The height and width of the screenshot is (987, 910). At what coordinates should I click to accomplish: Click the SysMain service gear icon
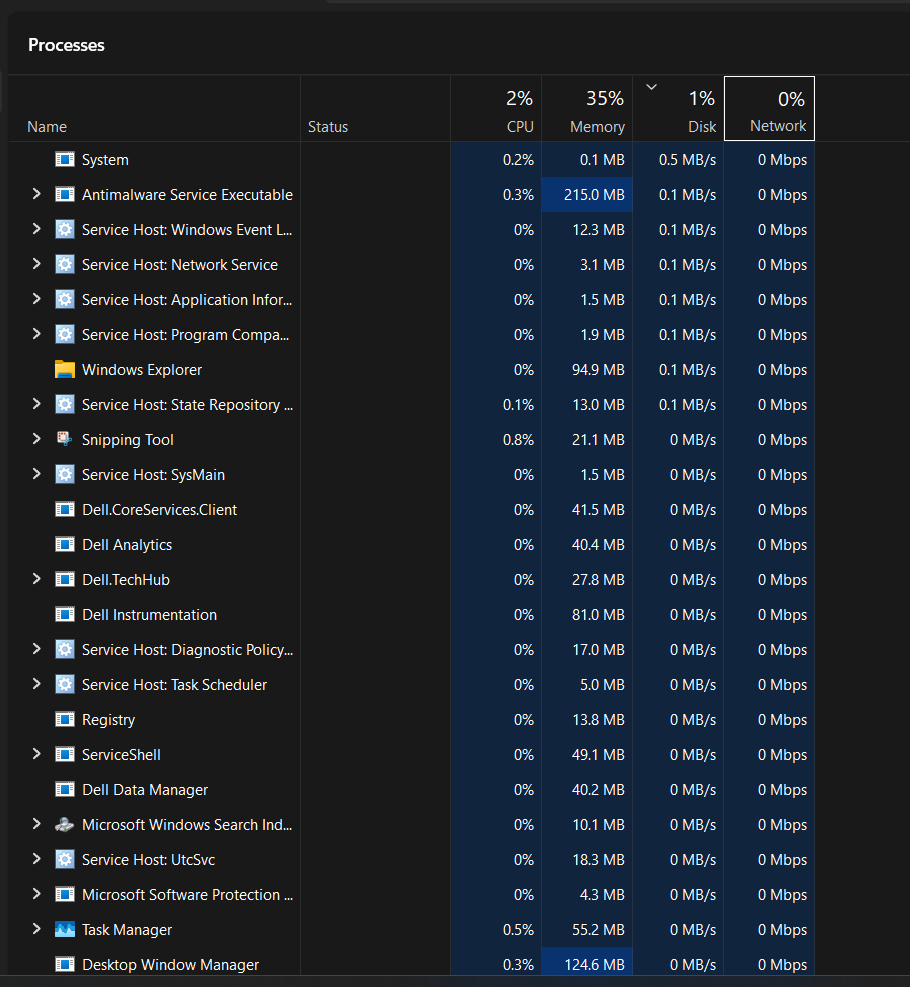(x=65, y=474)
